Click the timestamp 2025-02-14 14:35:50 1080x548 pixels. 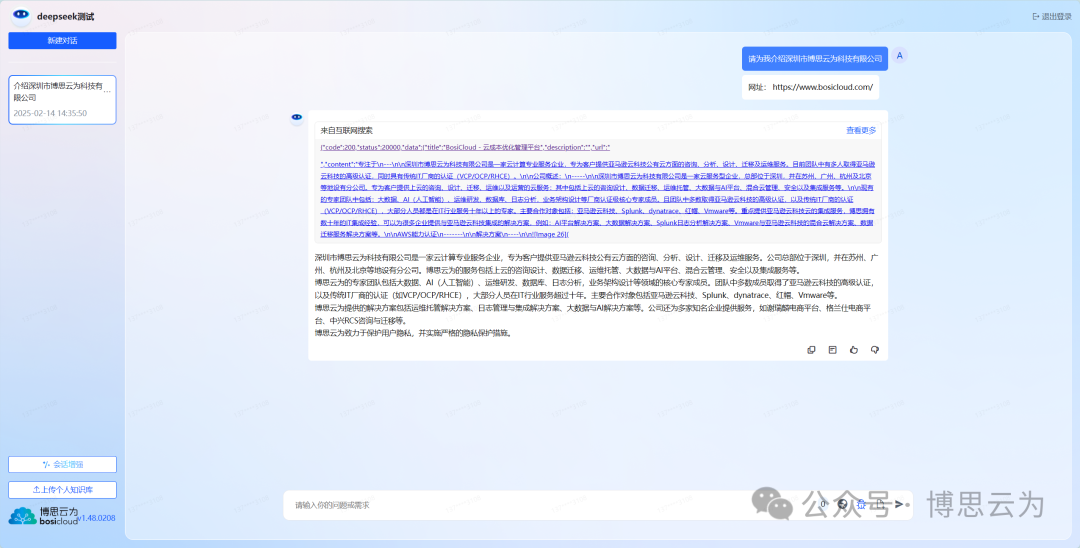coord(50,113)
